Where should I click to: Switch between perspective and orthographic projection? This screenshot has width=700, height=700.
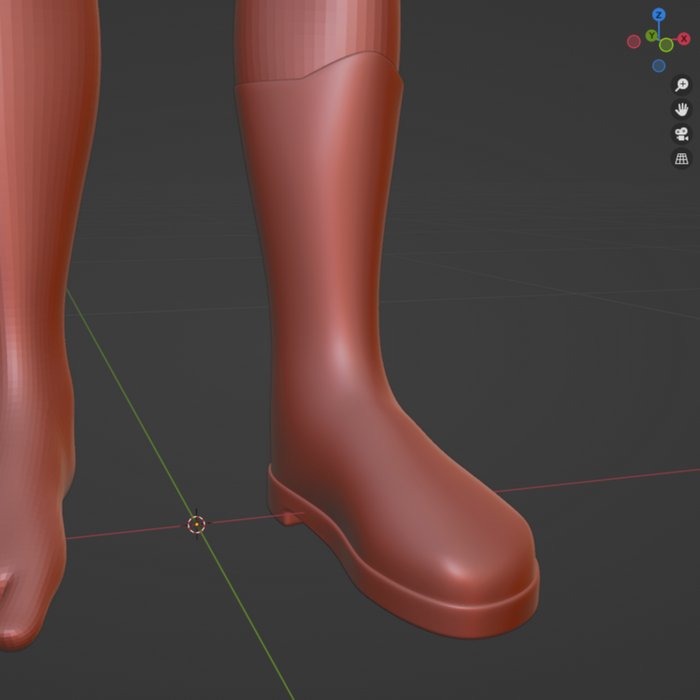click(x=682, y=158)
